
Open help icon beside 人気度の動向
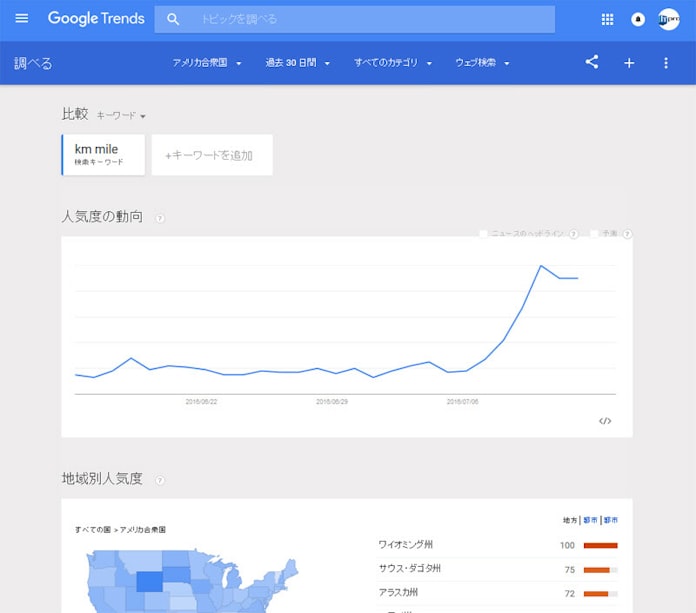tap(160, 217)
